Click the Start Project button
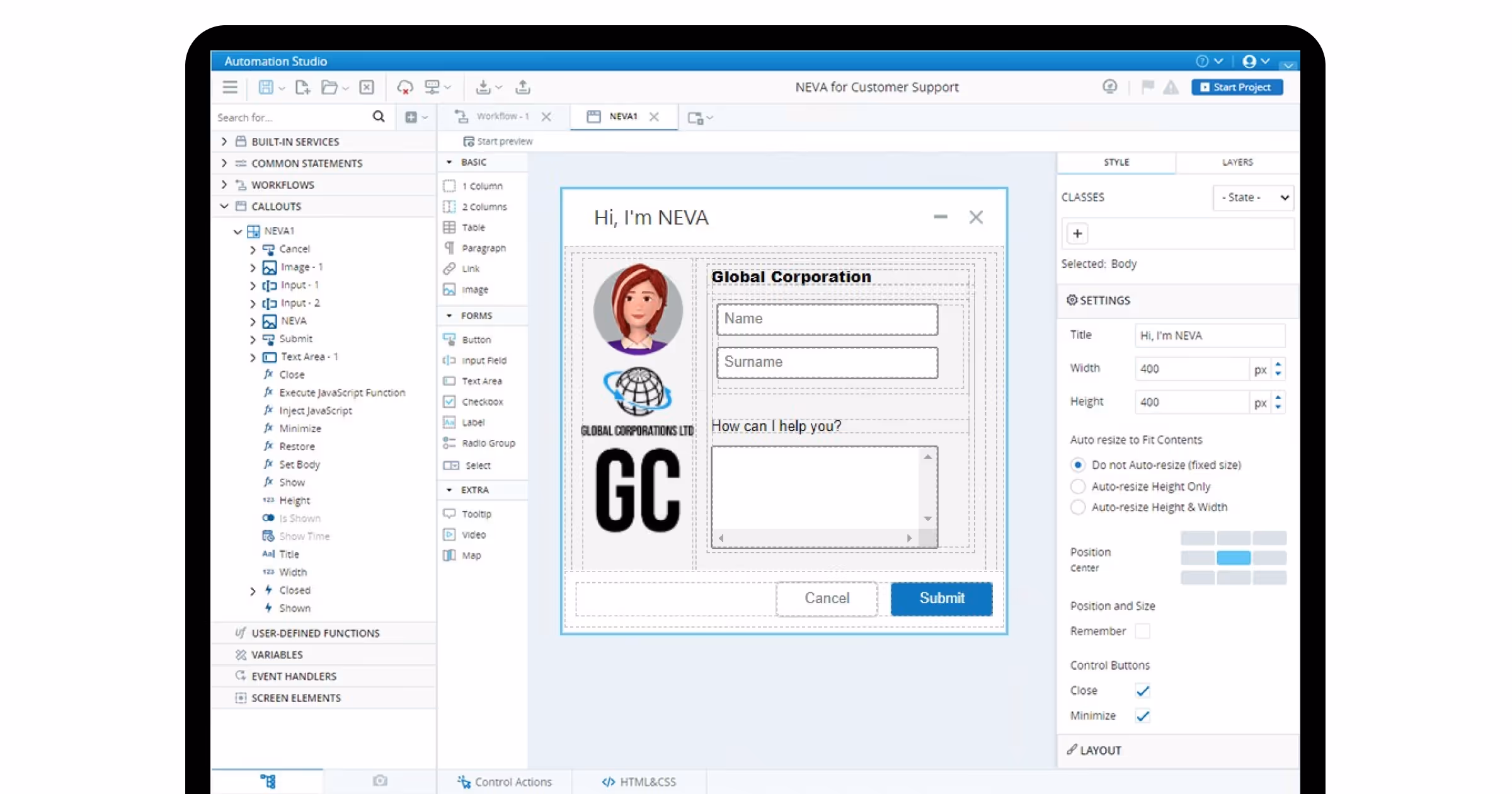The image size is (1512, 794). (x=1236, y=87)
